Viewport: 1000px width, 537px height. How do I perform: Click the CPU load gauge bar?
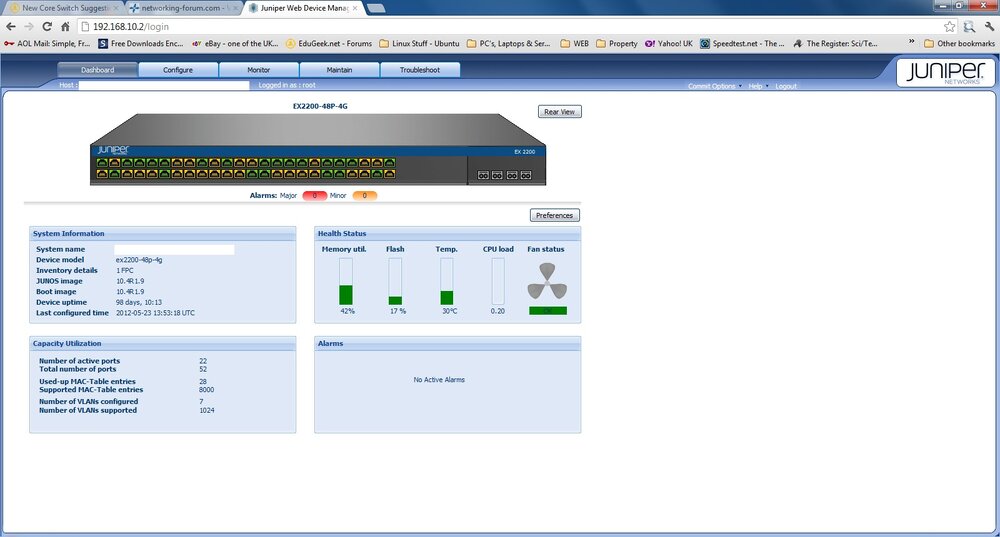point(497,281)
